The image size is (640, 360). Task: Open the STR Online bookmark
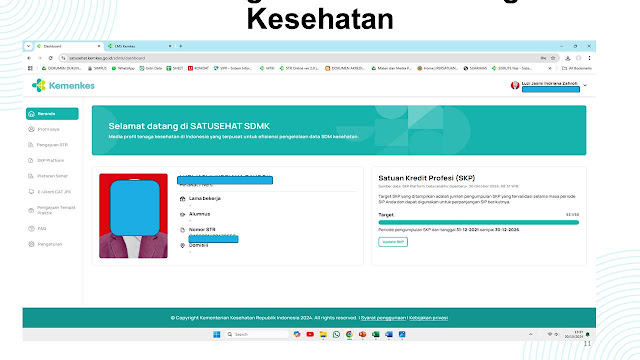click(299, 68)
